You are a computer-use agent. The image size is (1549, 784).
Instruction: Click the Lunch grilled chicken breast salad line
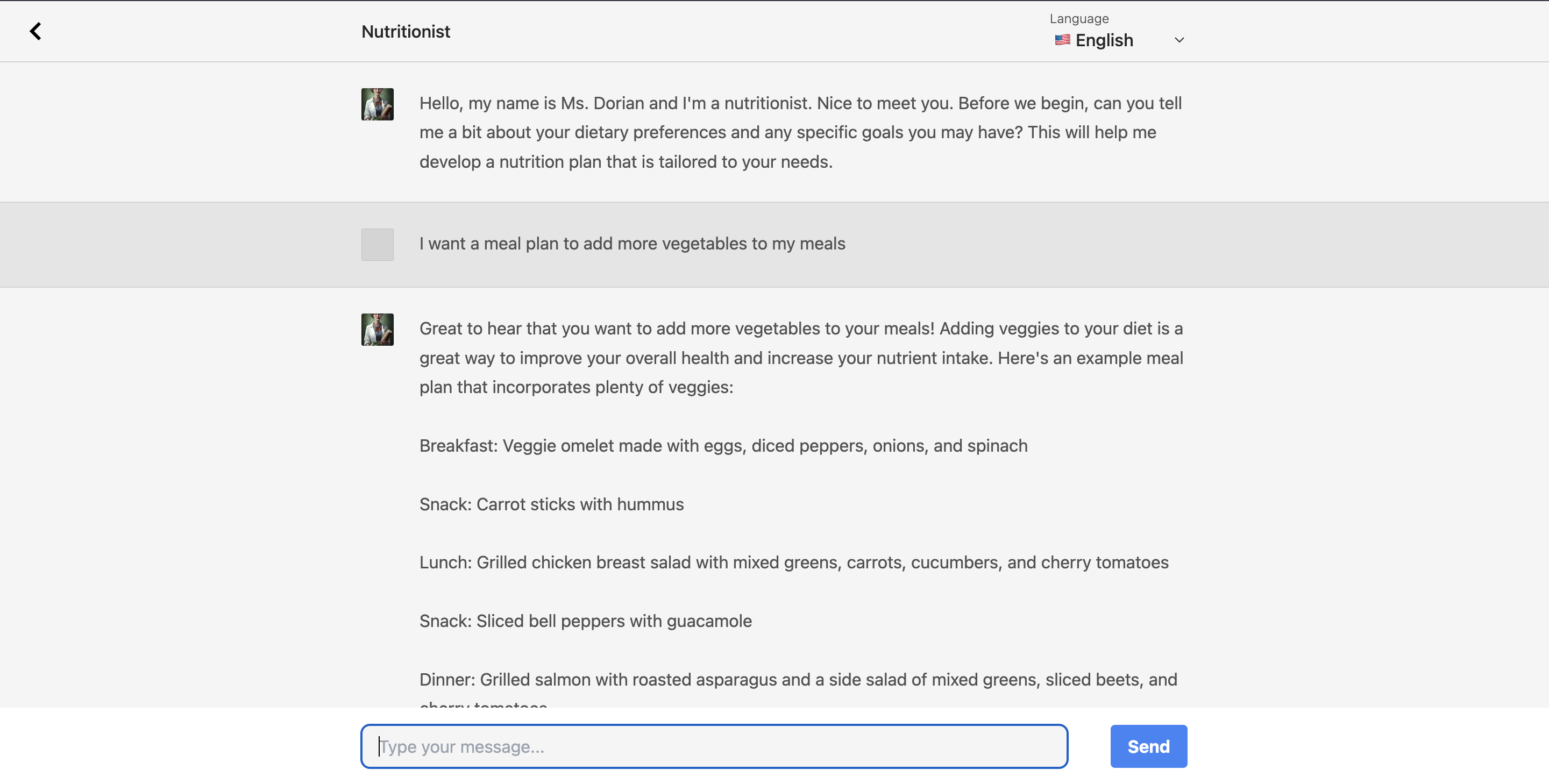[794, 562]
